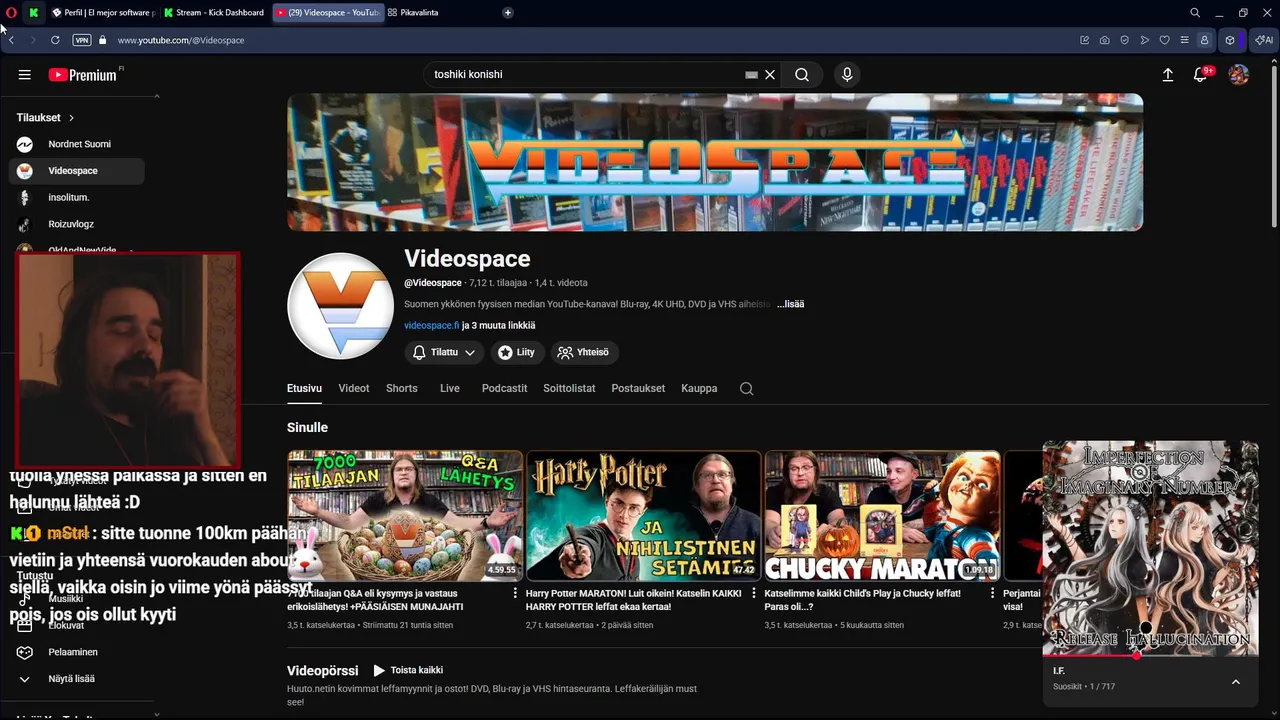Open Opera easy setup sliders
Image resolution: width=1280 pixels, height=720 pixels.
1184,40
